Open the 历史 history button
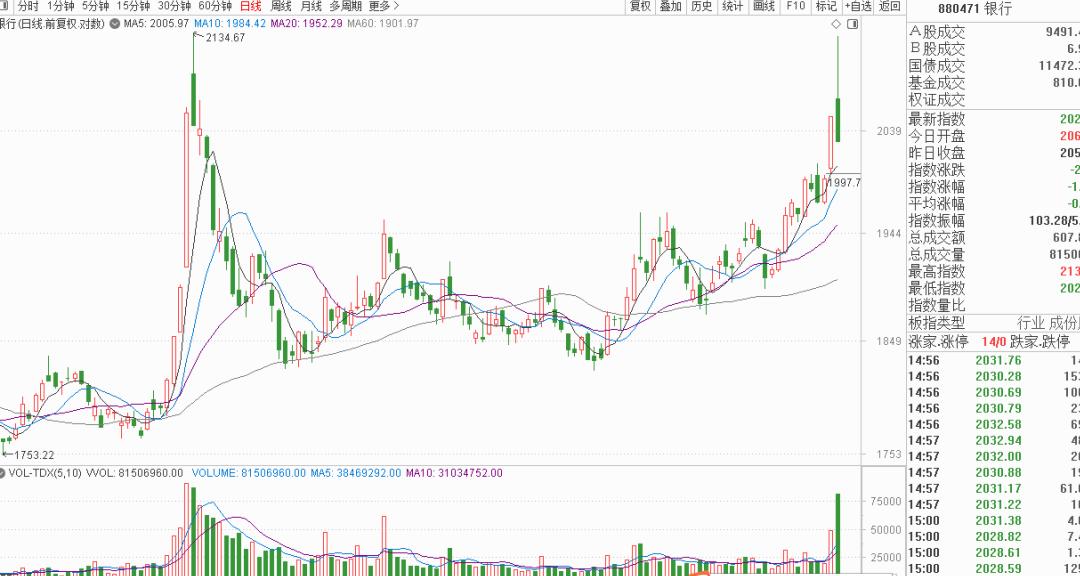This screenshot has width=1080, height=576. pyautogui.click(x=701, y=6)
